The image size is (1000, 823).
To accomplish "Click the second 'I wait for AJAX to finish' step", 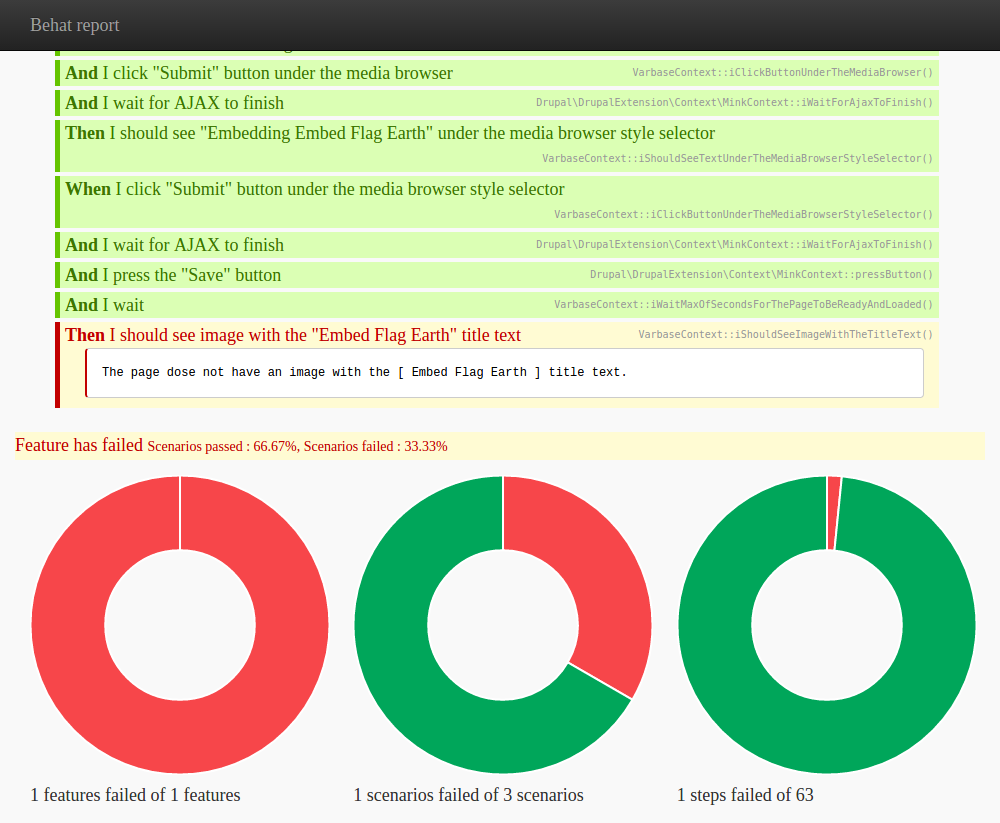I will (x=497, y=245).
